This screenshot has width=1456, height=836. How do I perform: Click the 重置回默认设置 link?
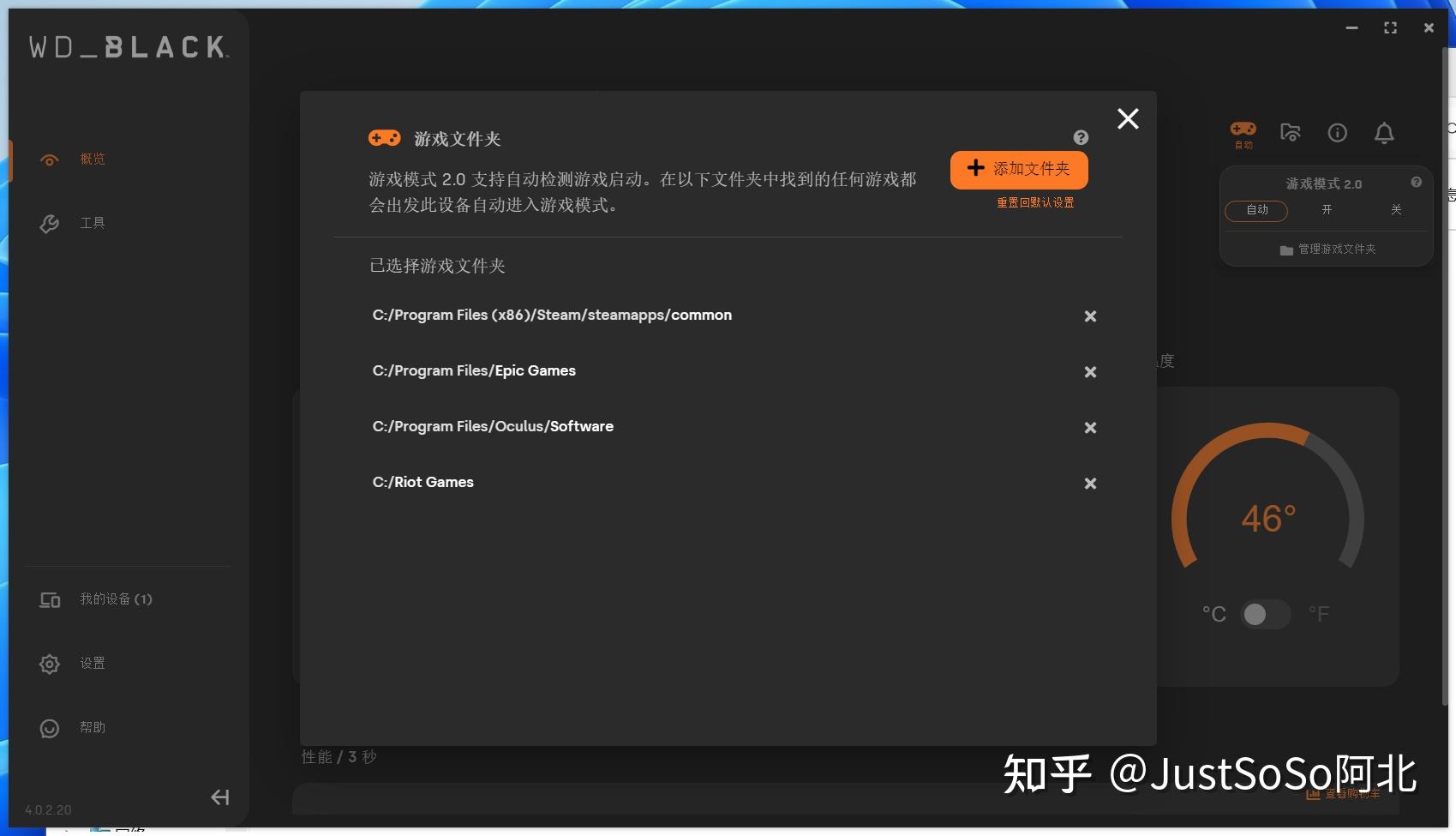click(1035, 203)
